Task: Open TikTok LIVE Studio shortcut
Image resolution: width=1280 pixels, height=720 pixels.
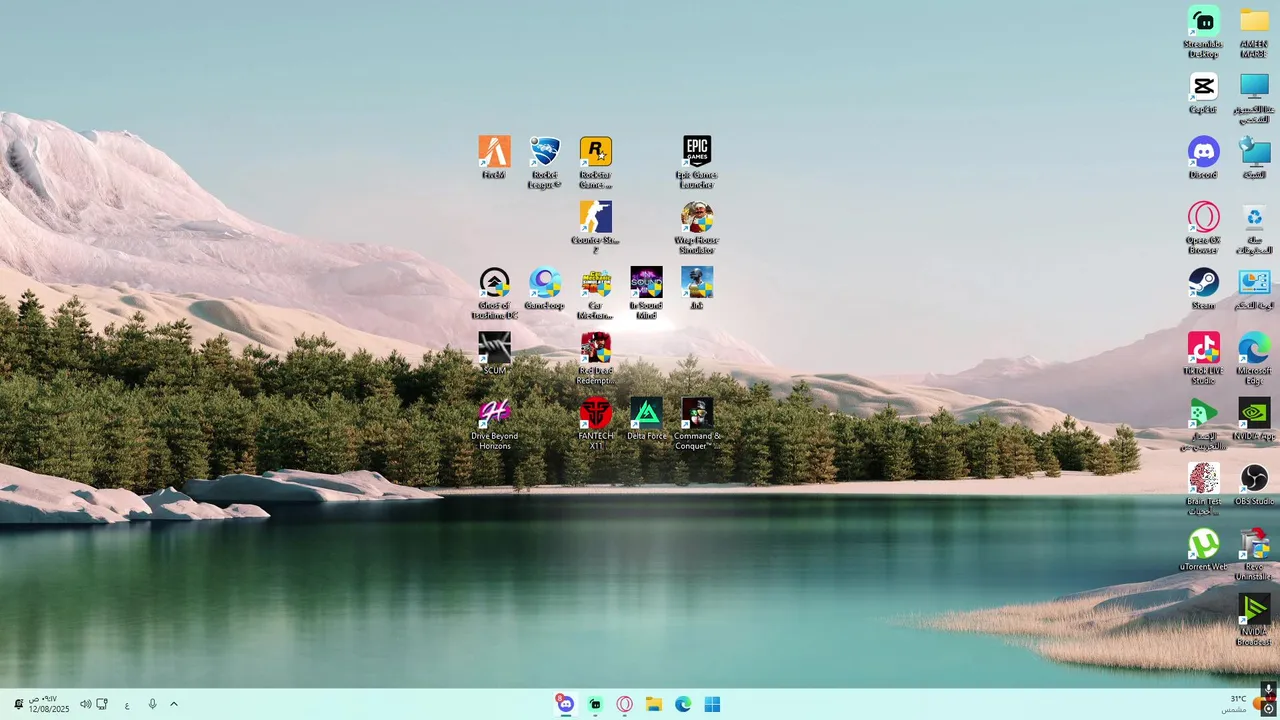Action: click(1203, 358)
